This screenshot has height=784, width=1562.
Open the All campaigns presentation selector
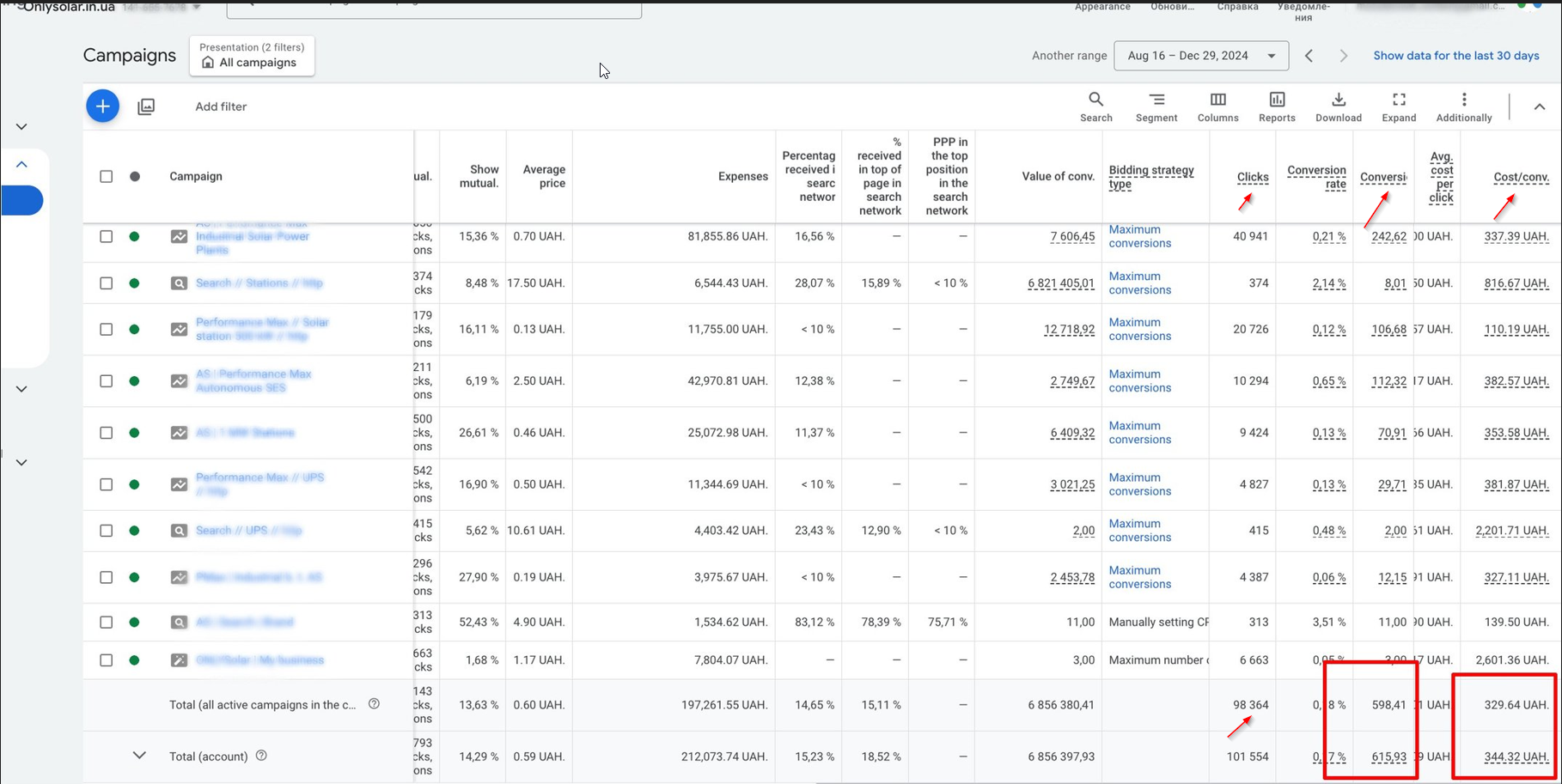[252, 56]
